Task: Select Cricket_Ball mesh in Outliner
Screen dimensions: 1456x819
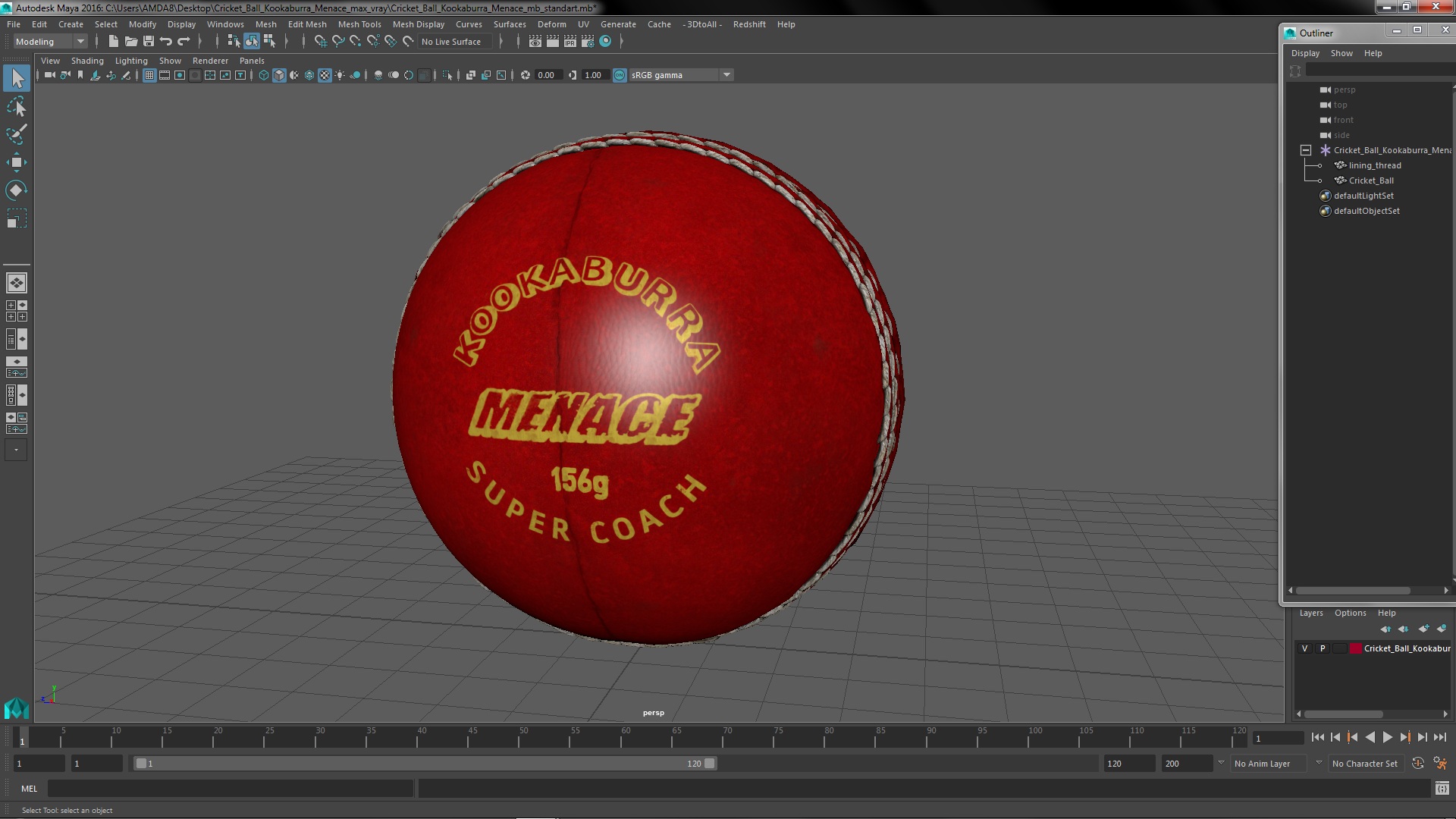Action: tap(1371, 180)
